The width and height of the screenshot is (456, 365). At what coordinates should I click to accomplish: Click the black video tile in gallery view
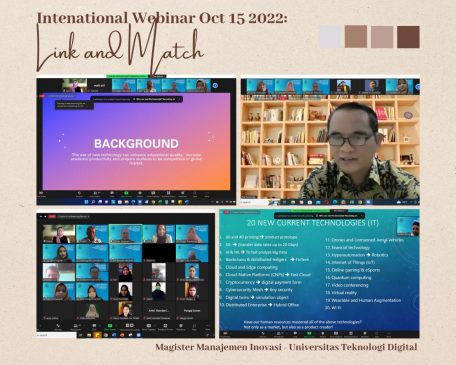coord(159,252)
